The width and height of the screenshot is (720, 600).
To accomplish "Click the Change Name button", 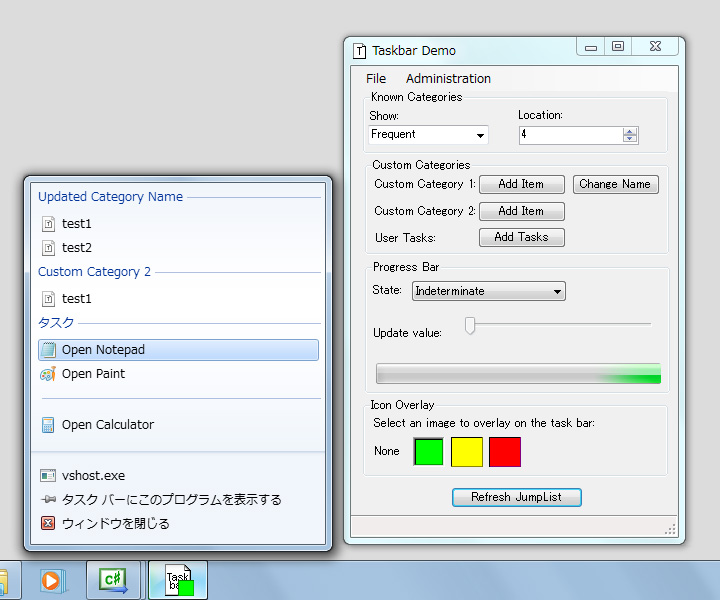I will [x=615, y=184].
